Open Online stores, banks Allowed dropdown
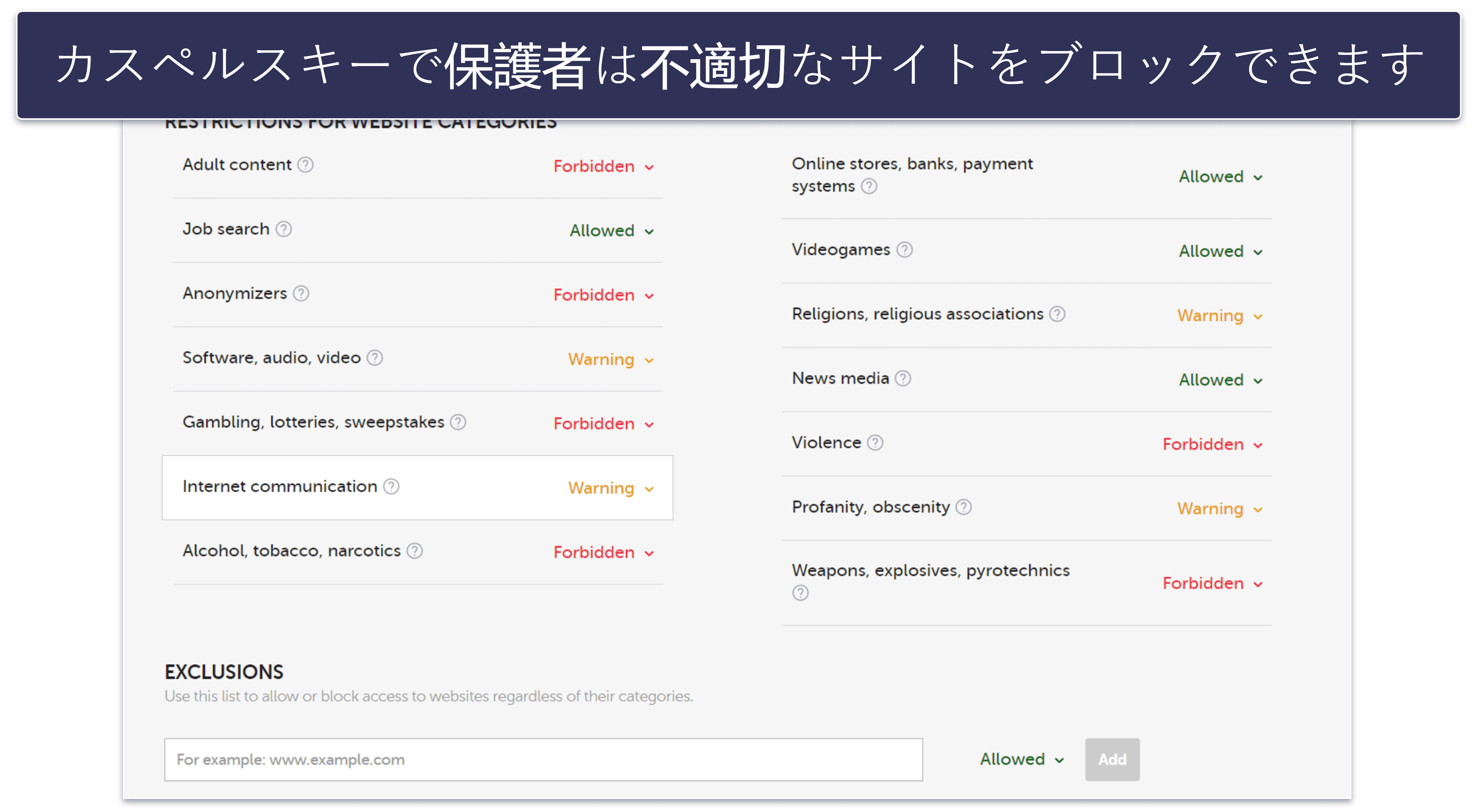This screenshot has height=812, width=1474. click(1221, 177)
